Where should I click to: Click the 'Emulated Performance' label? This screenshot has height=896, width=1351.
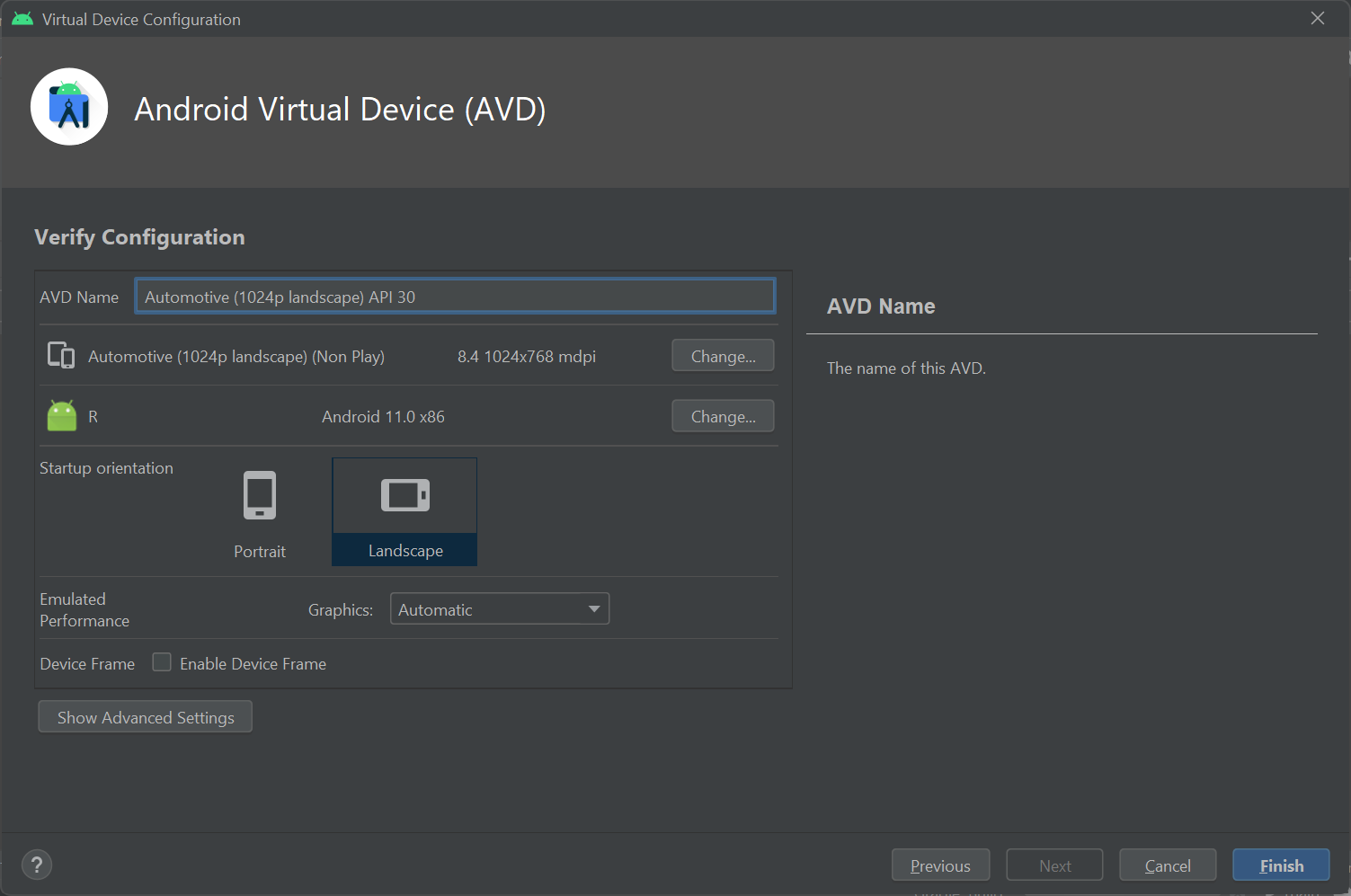[x=84, y=610]
